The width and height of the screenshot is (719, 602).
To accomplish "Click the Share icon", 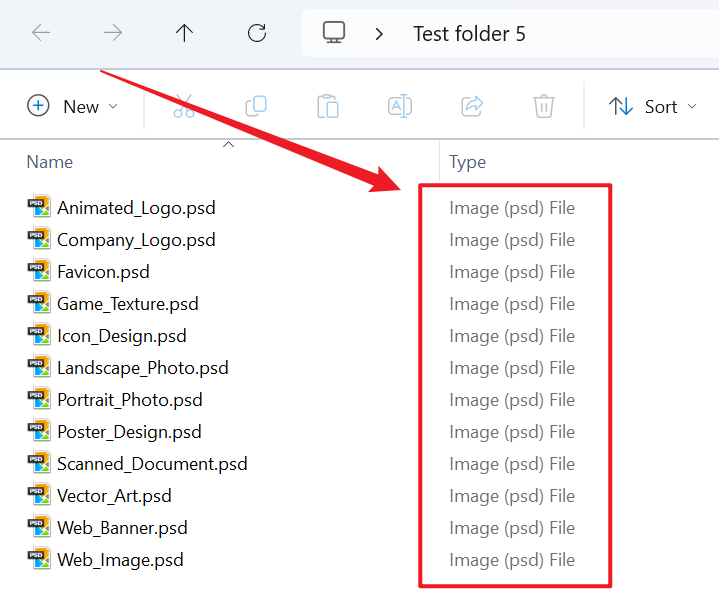I will (x=472, y=106).
